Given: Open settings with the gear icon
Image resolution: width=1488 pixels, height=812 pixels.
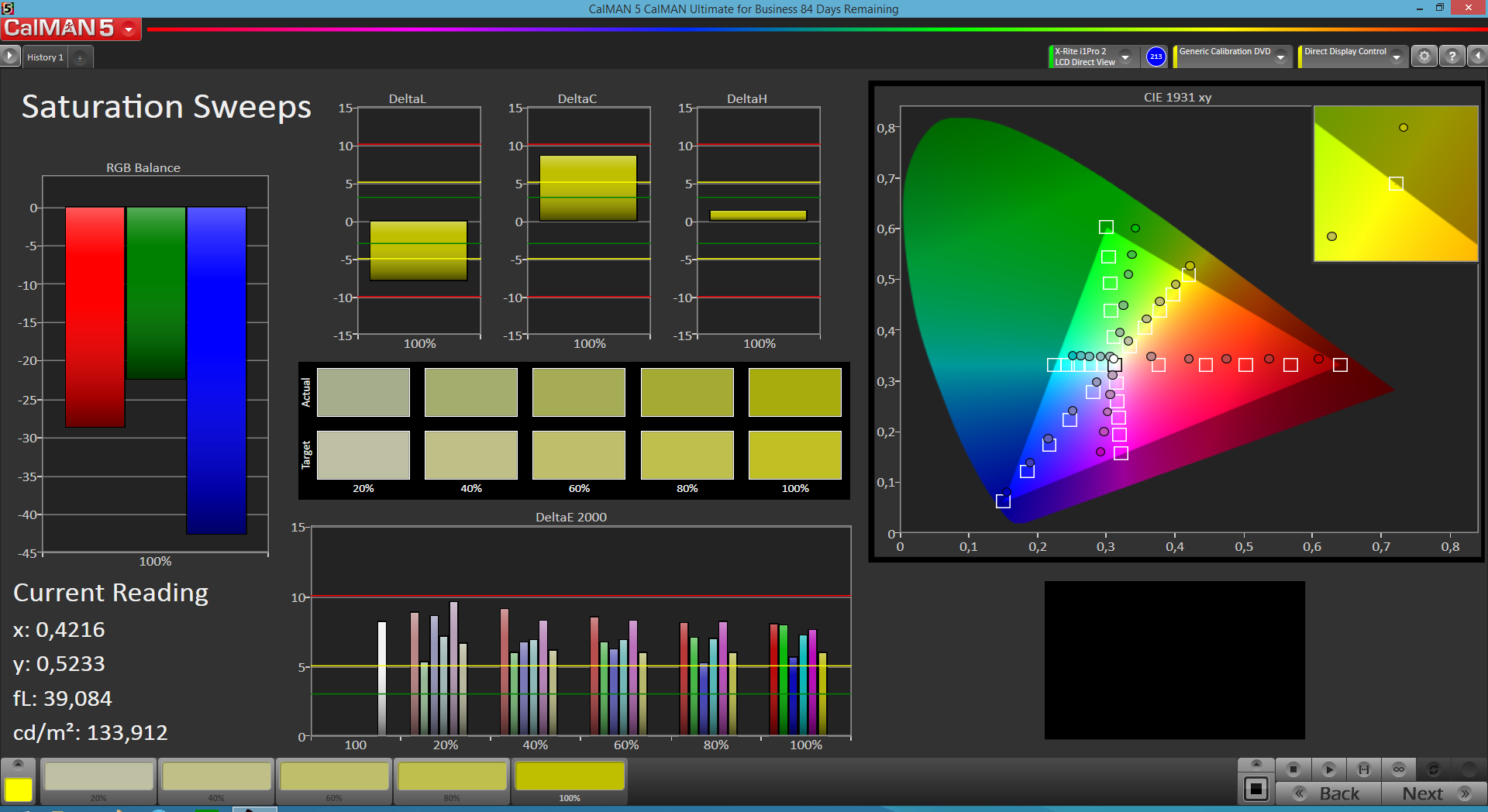Looking at the screenshot, I should point(1424,57).
